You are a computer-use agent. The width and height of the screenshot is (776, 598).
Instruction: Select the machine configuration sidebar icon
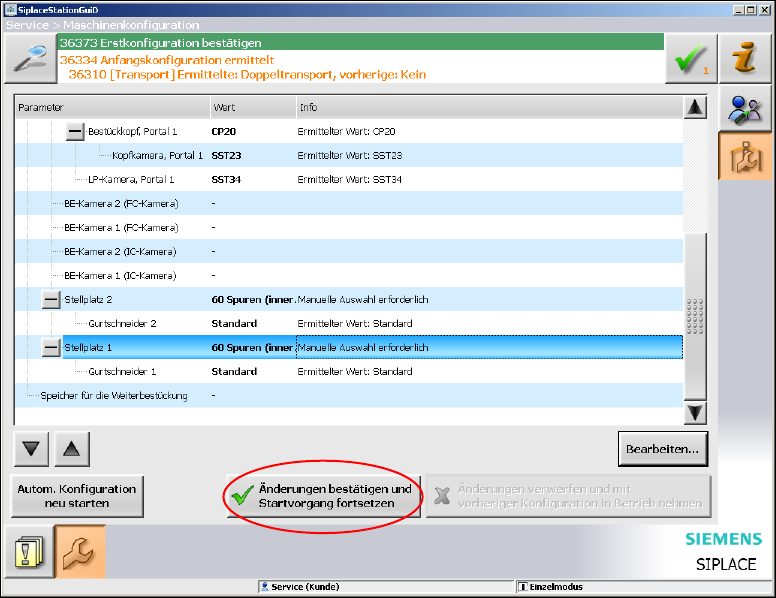coord(742,156)
